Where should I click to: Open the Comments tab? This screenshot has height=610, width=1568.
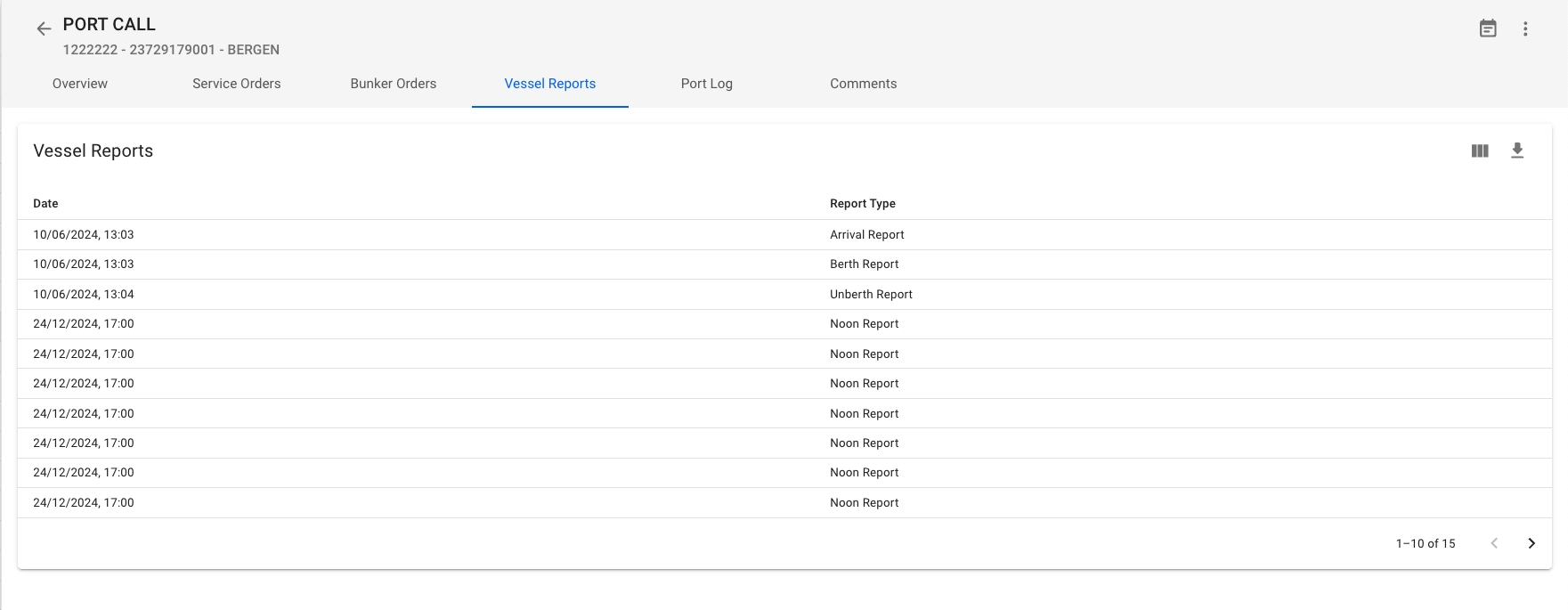tap(863, 84)
